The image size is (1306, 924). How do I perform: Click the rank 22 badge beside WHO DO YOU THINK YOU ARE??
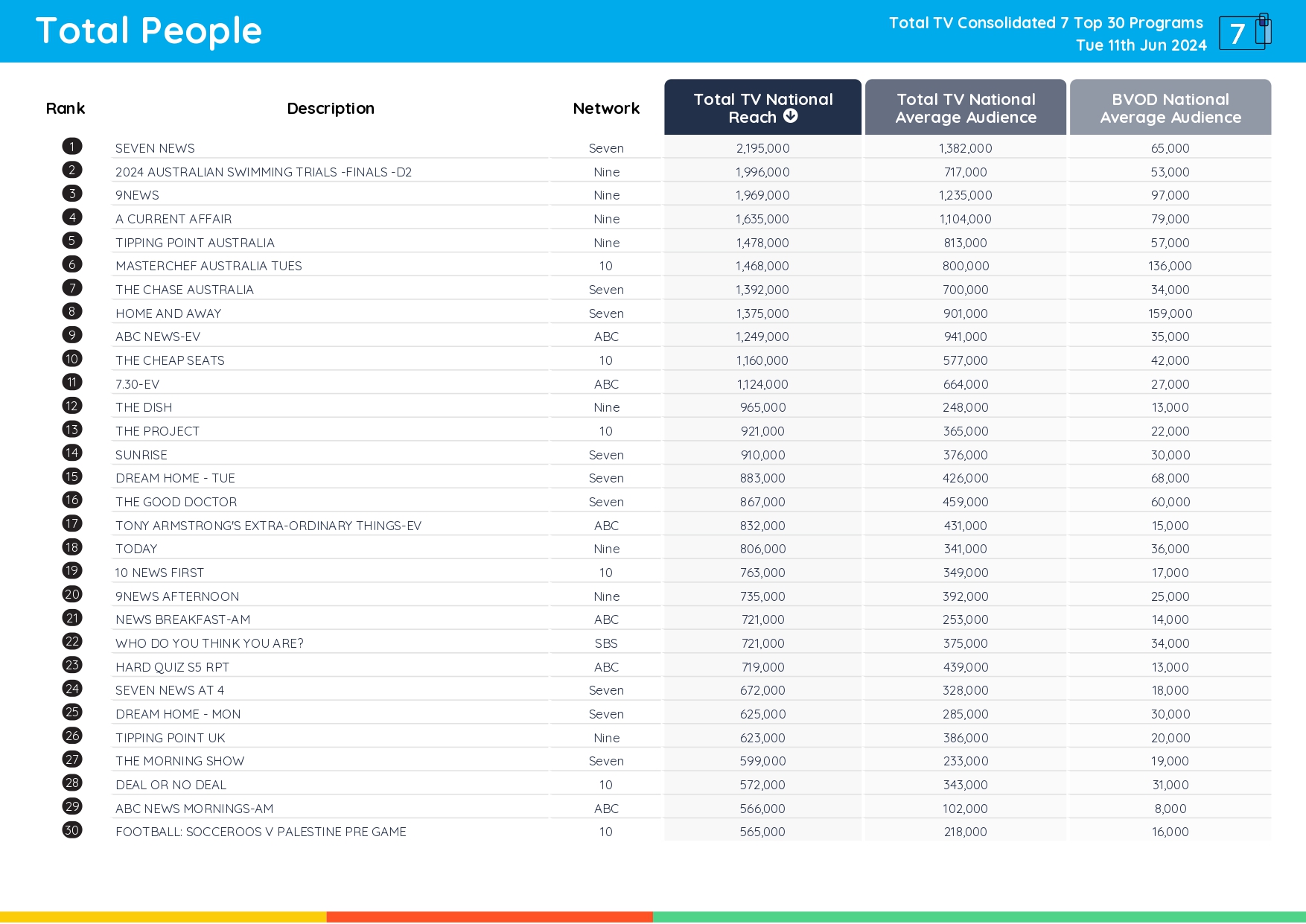coord(71,641)
